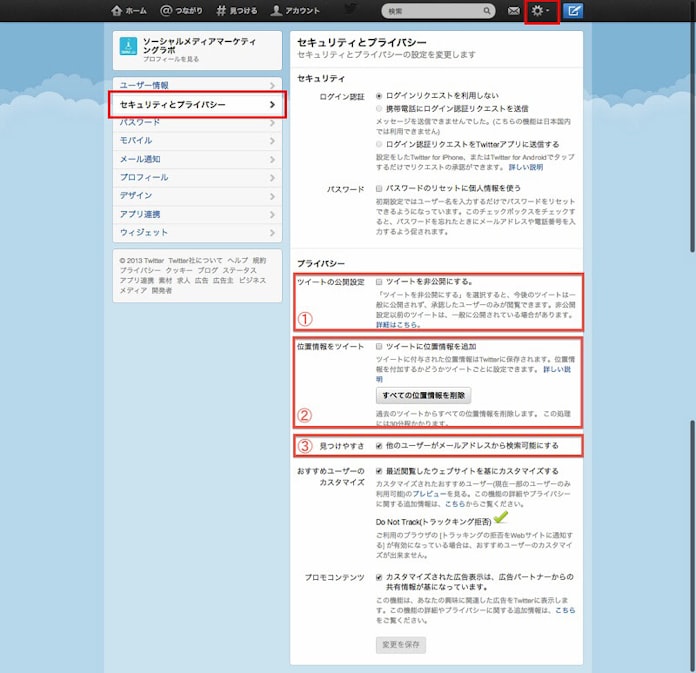Viewport: 696px width, 673px height.
Task: Click the Twitter bird logo
Action: click(349, 11)
